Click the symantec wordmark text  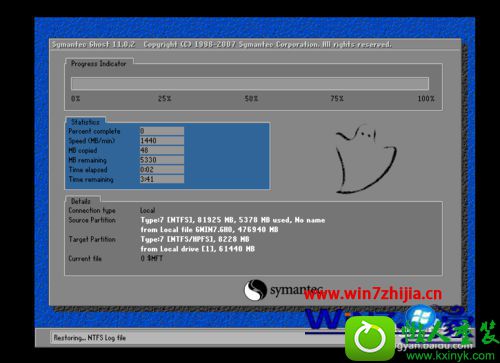(x=296, y=290)
